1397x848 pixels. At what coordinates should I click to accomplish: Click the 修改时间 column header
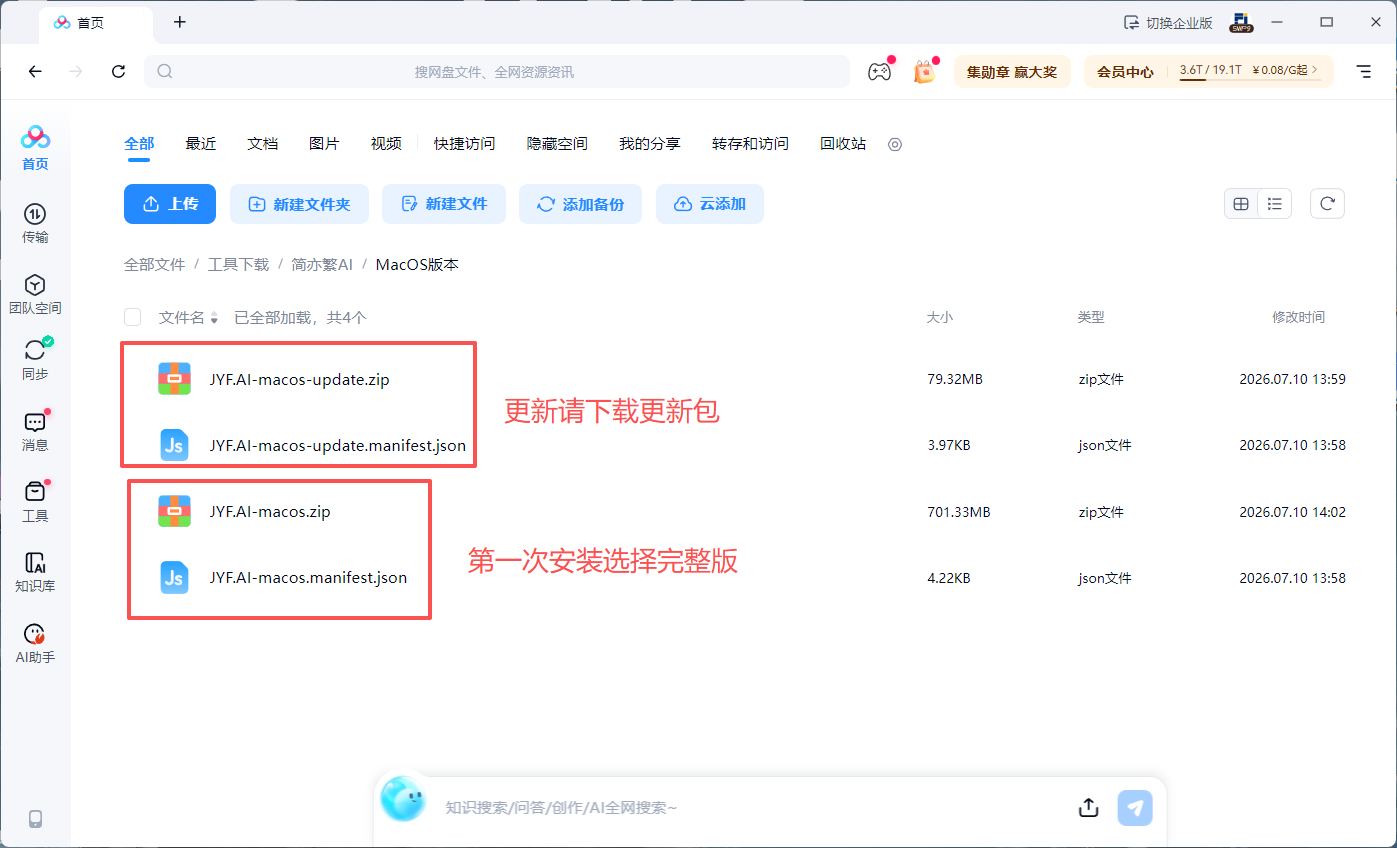click(x=1298, y=317)
